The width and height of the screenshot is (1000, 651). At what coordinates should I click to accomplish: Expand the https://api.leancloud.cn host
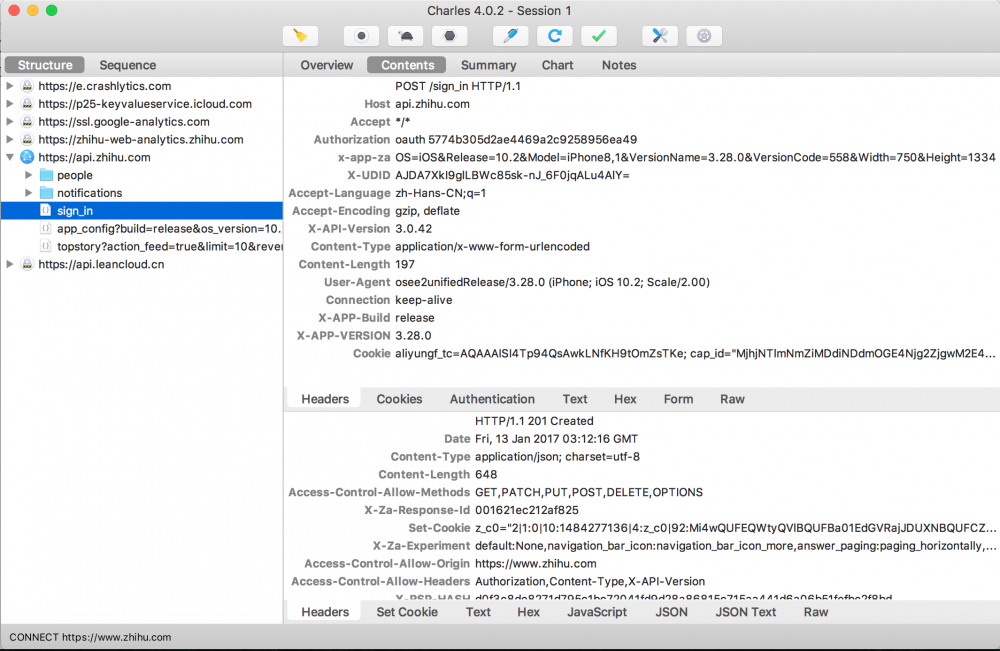point(10,265)
